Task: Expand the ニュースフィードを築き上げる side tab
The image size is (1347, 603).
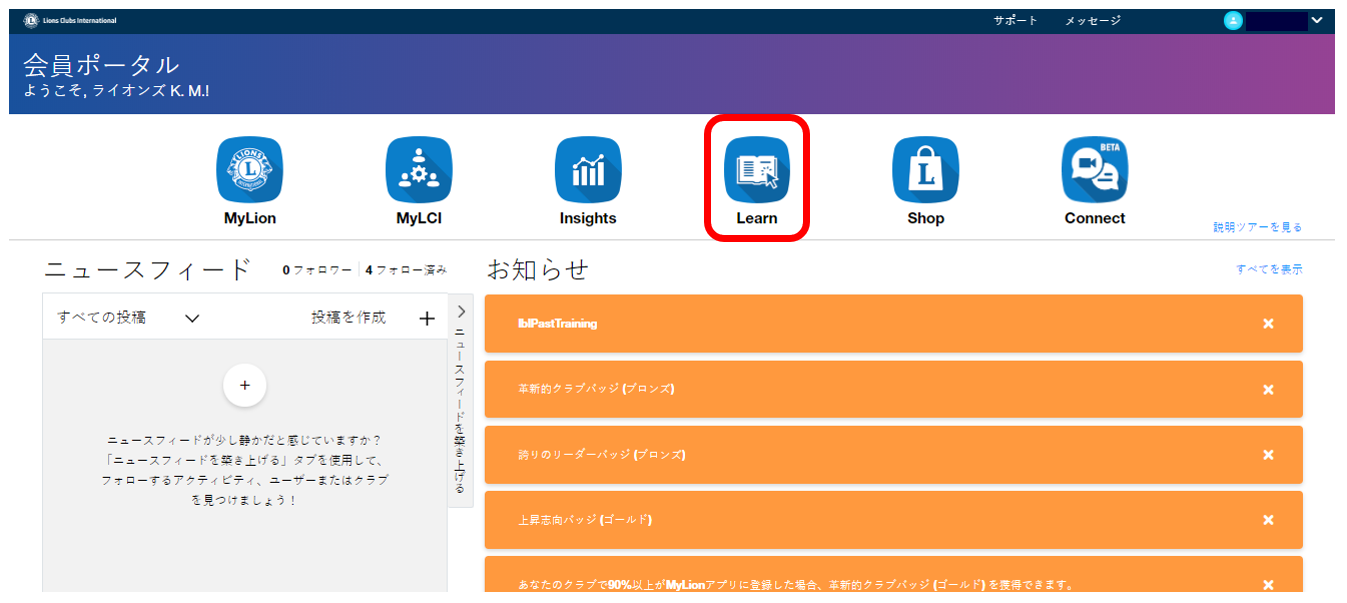Action: (460, 400)
